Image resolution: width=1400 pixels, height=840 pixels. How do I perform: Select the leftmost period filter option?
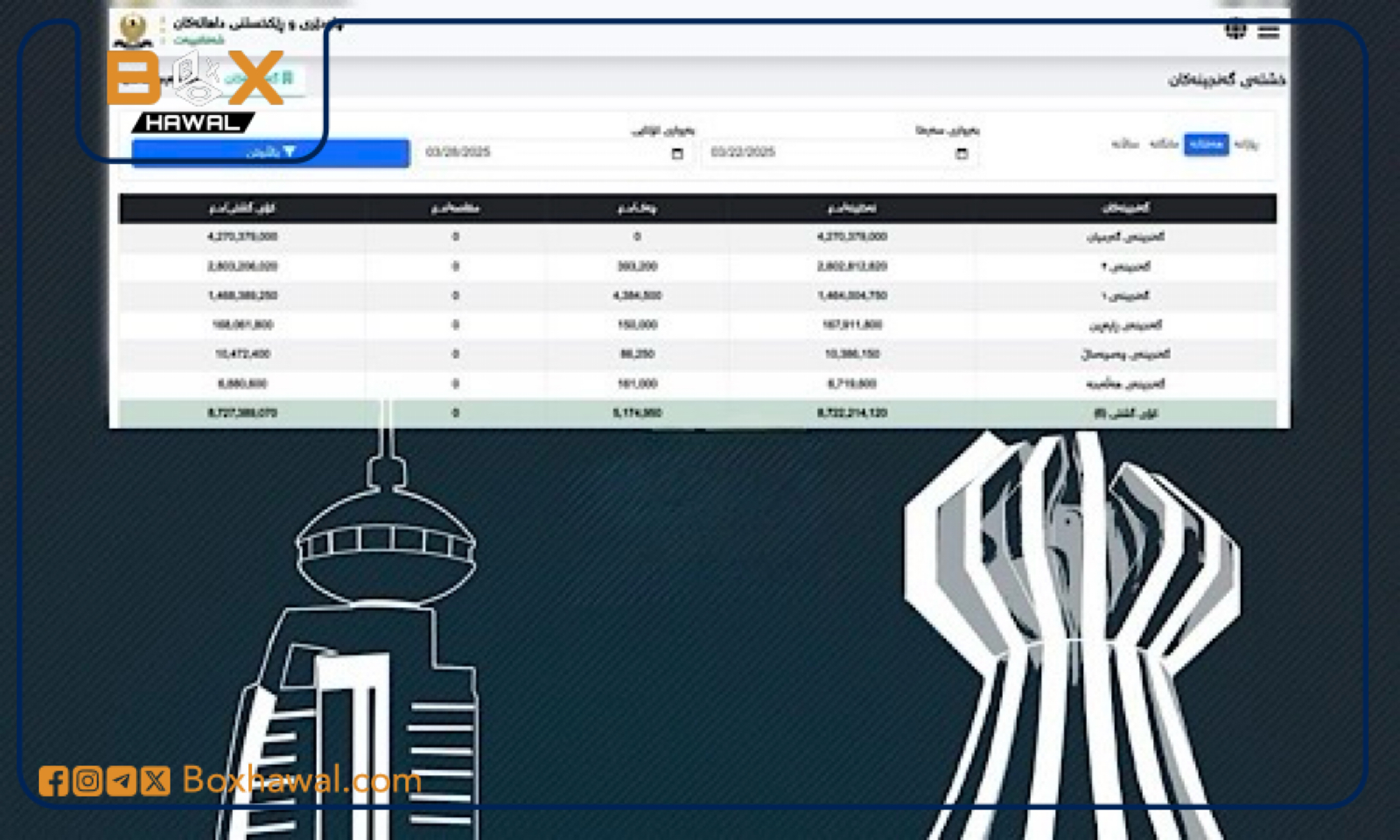1125,144
